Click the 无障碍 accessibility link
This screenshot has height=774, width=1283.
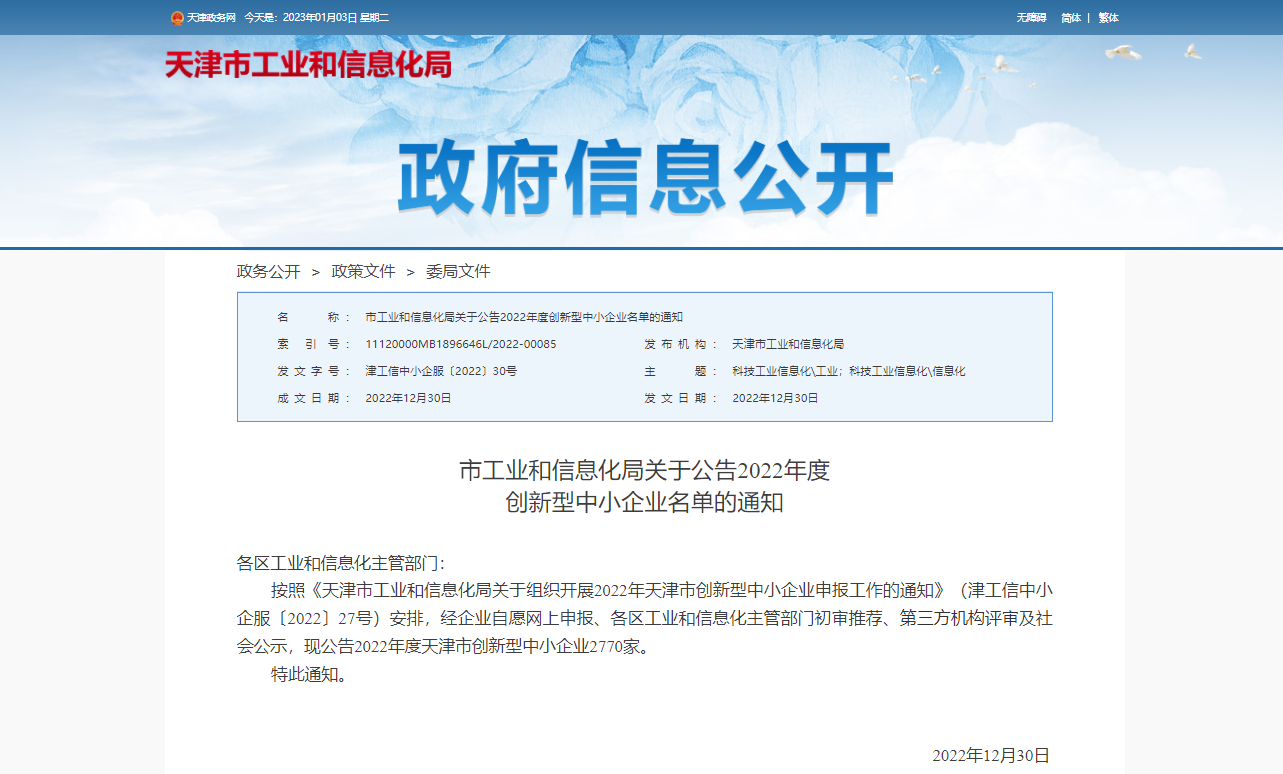point(1031,18)
